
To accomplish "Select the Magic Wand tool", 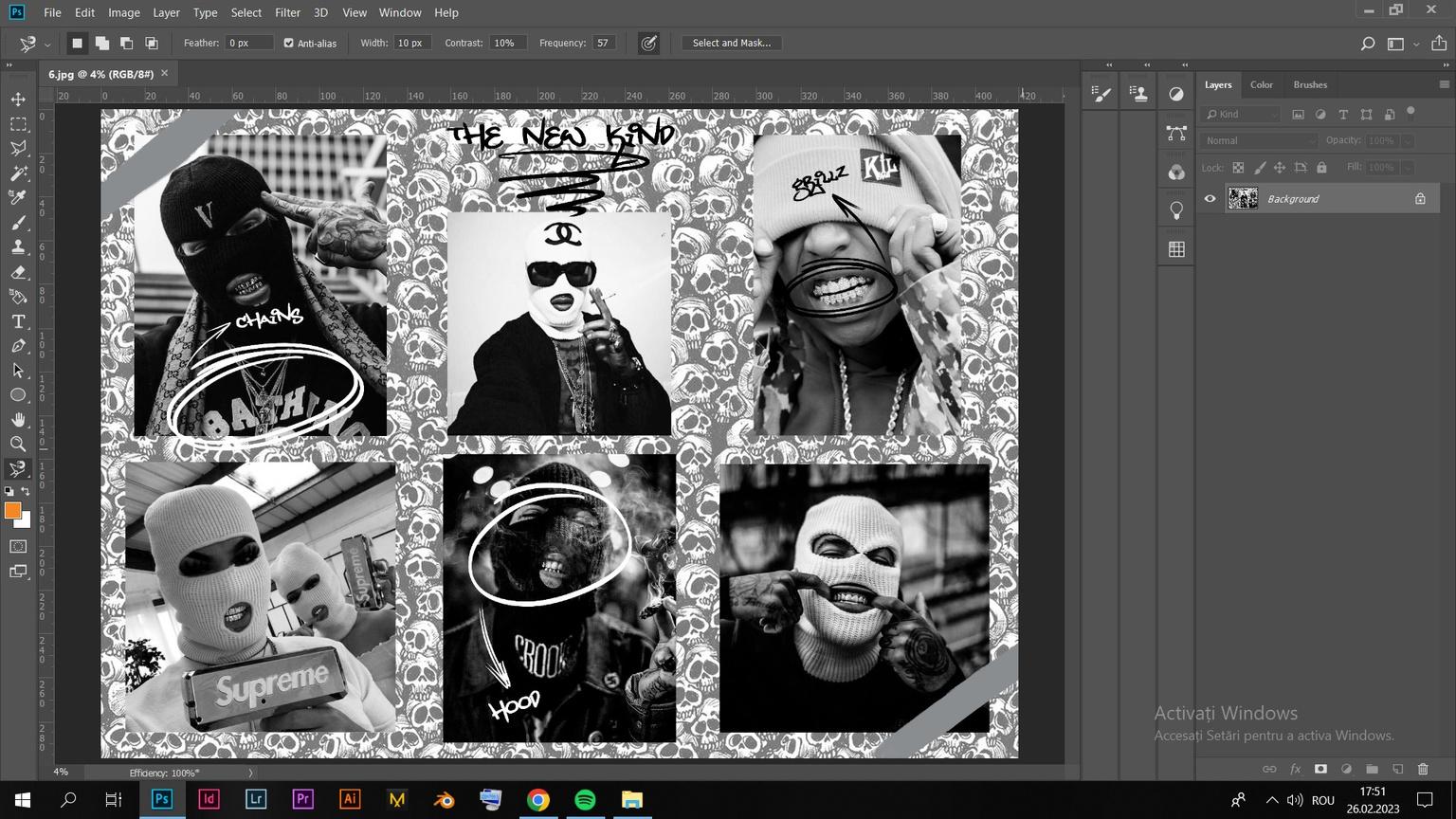I will tap(18, 173).
